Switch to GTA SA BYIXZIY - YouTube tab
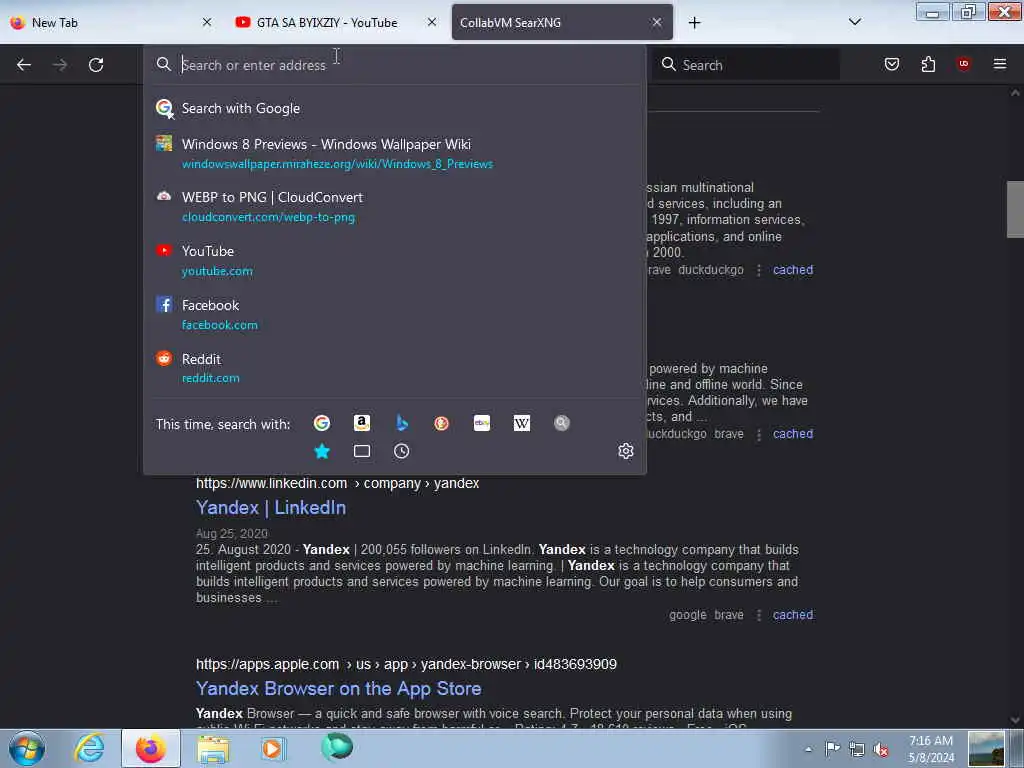 (336, 22)
